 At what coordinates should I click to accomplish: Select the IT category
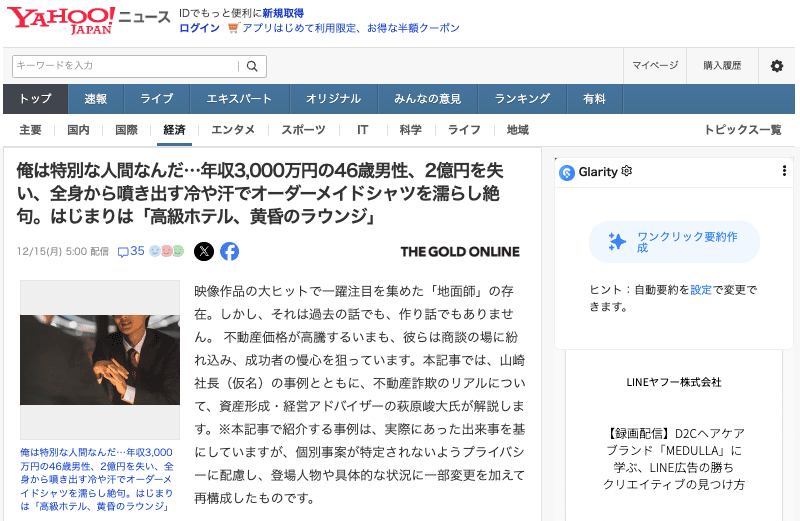tap(363, 130)
